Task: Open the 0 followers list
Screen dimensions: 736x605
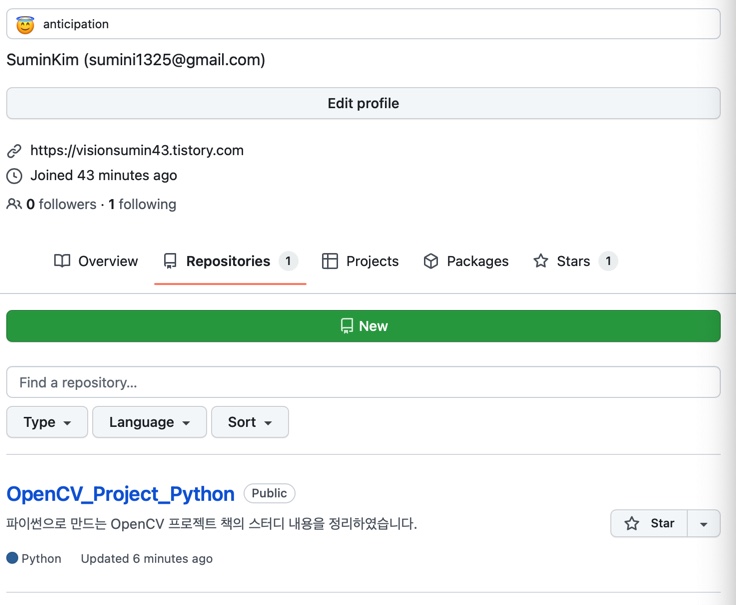Action: click(61, 204)
